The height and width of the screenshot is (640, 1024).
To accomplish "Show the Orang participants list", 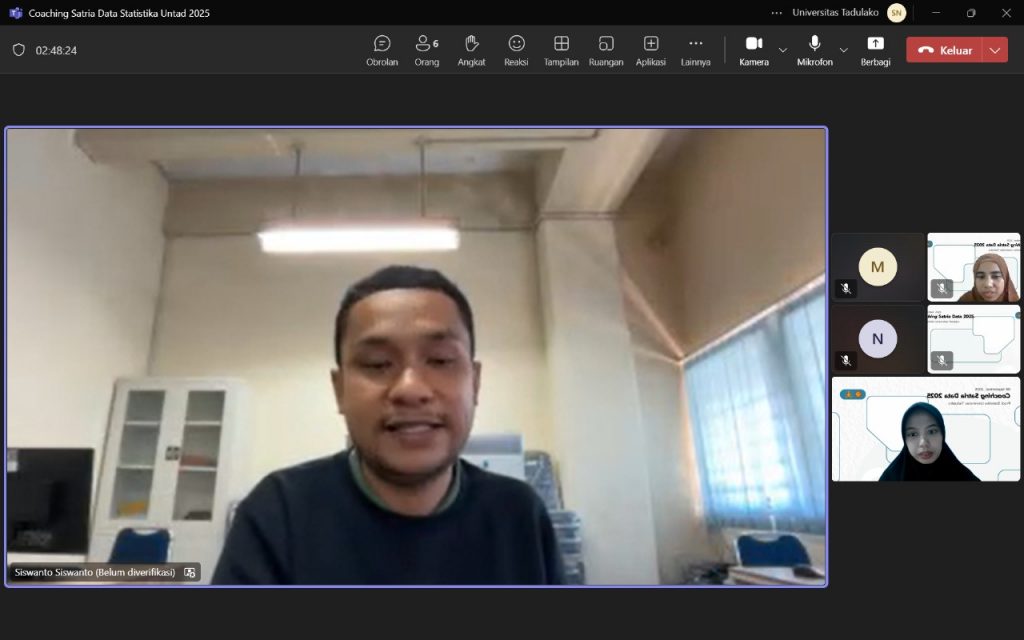I will 426,50.
